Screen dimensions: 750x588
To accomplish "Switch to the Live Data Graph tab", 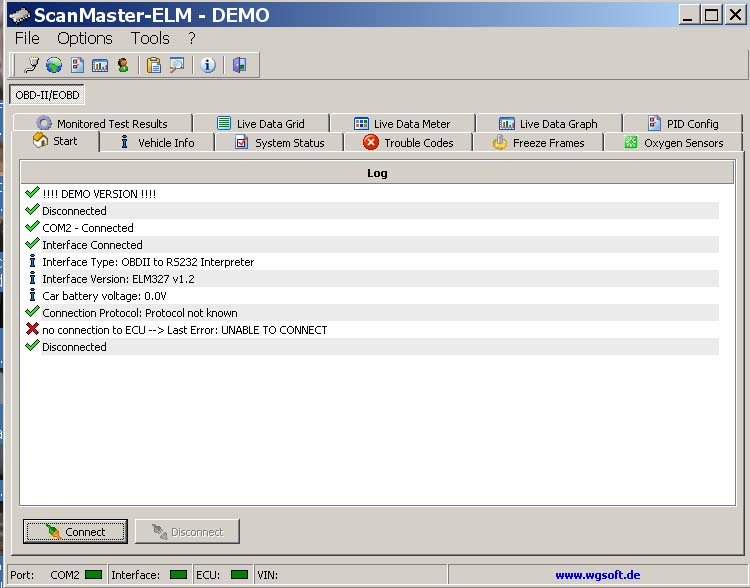I will tap(548, 123).
